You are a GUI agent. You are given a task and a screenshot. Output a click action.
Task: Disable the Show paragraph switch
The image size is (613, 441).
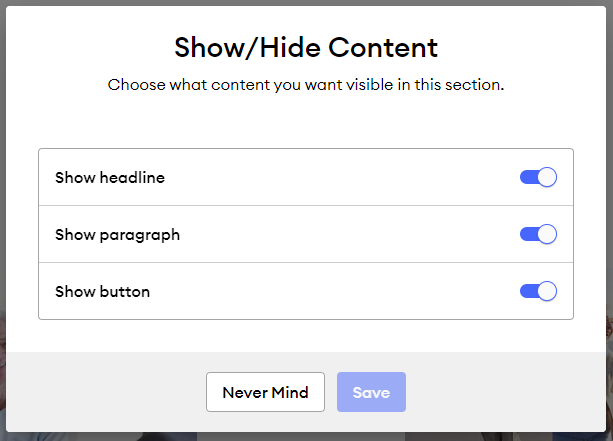(538, 235)
